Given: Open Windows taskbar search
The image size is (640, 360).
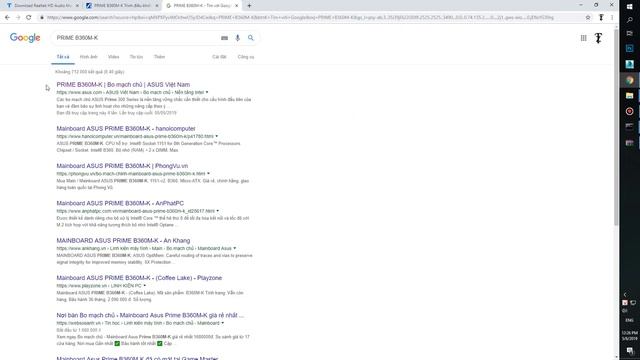Looking at the screenshot, I should tap(629, 20).
